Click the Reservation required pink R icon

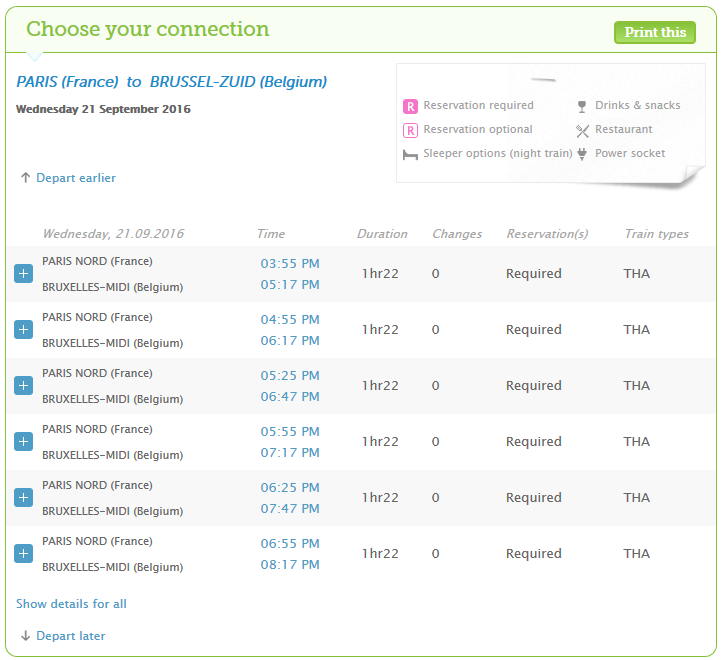410,106
